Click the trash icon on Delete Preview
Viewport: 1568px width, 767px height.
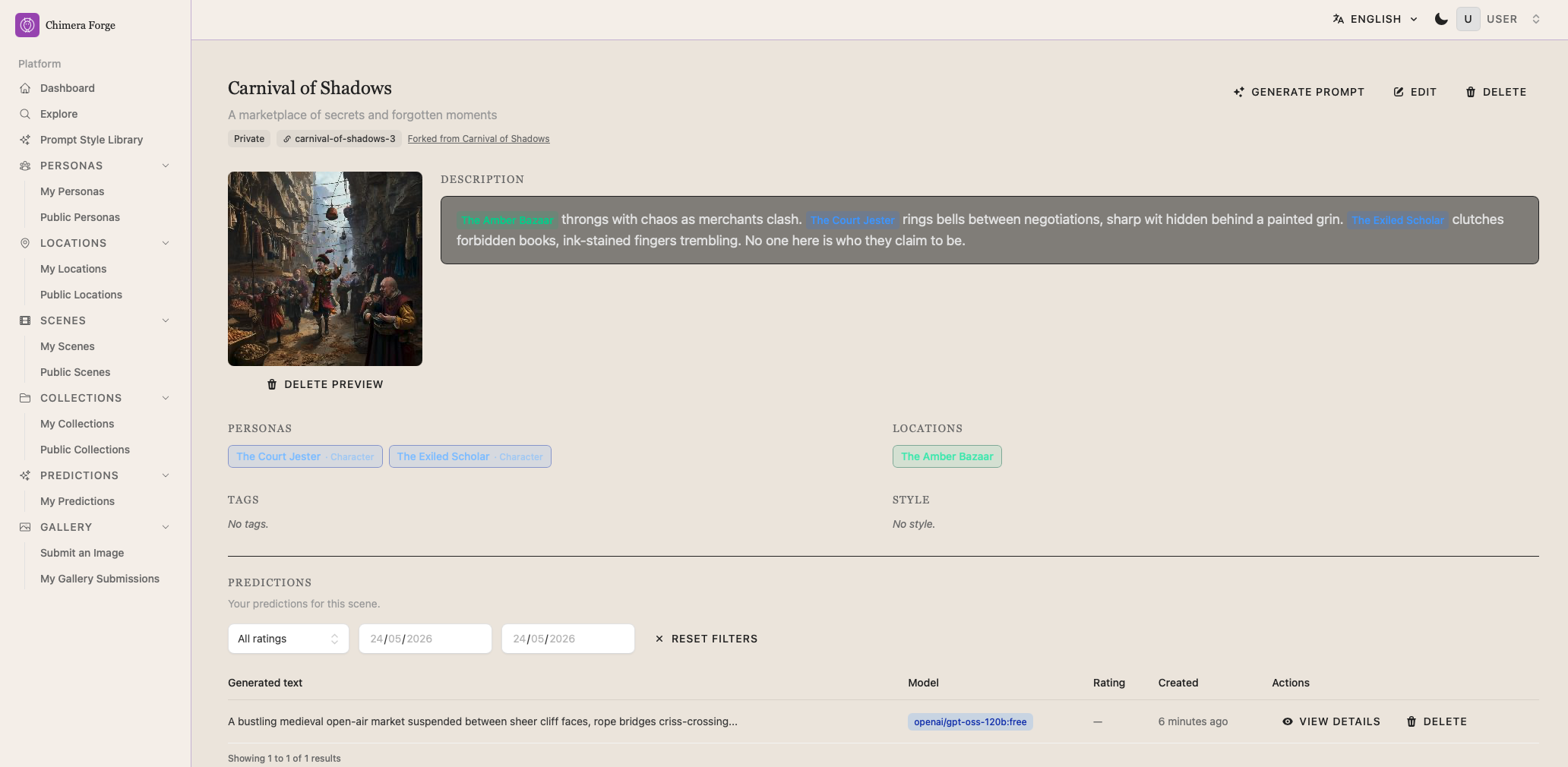point(272,384)
